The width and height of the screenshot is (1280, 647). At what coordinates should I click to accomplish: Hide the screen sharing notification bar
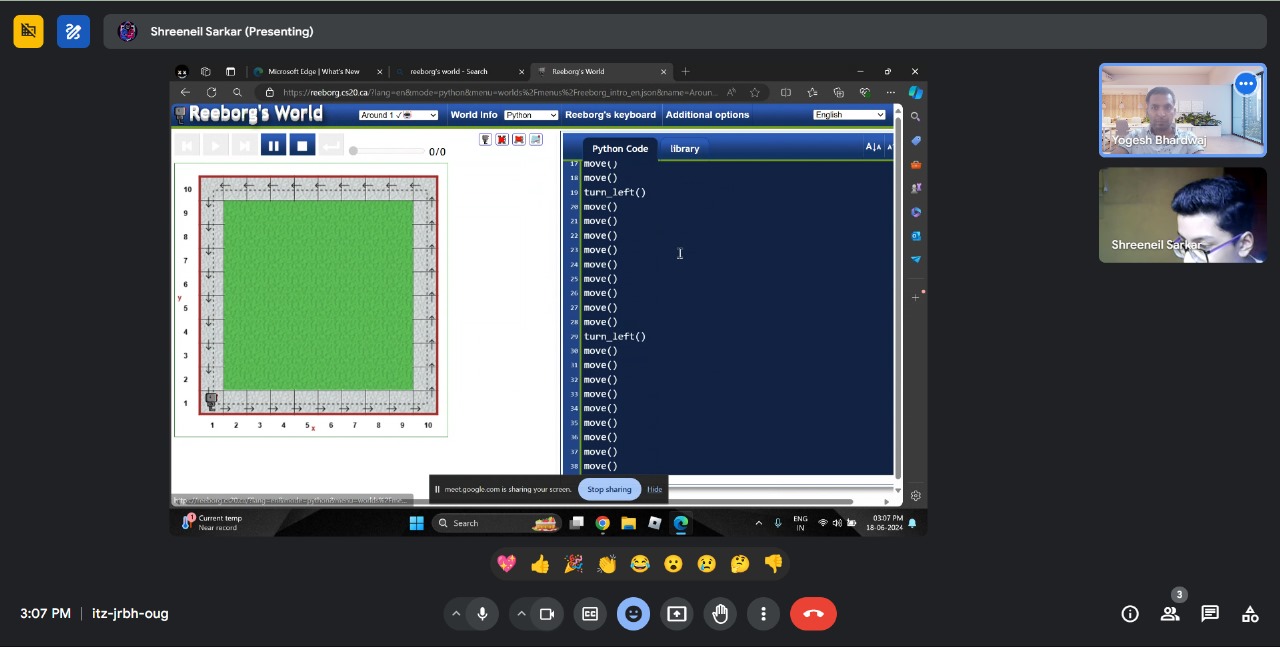click(654, 490)
